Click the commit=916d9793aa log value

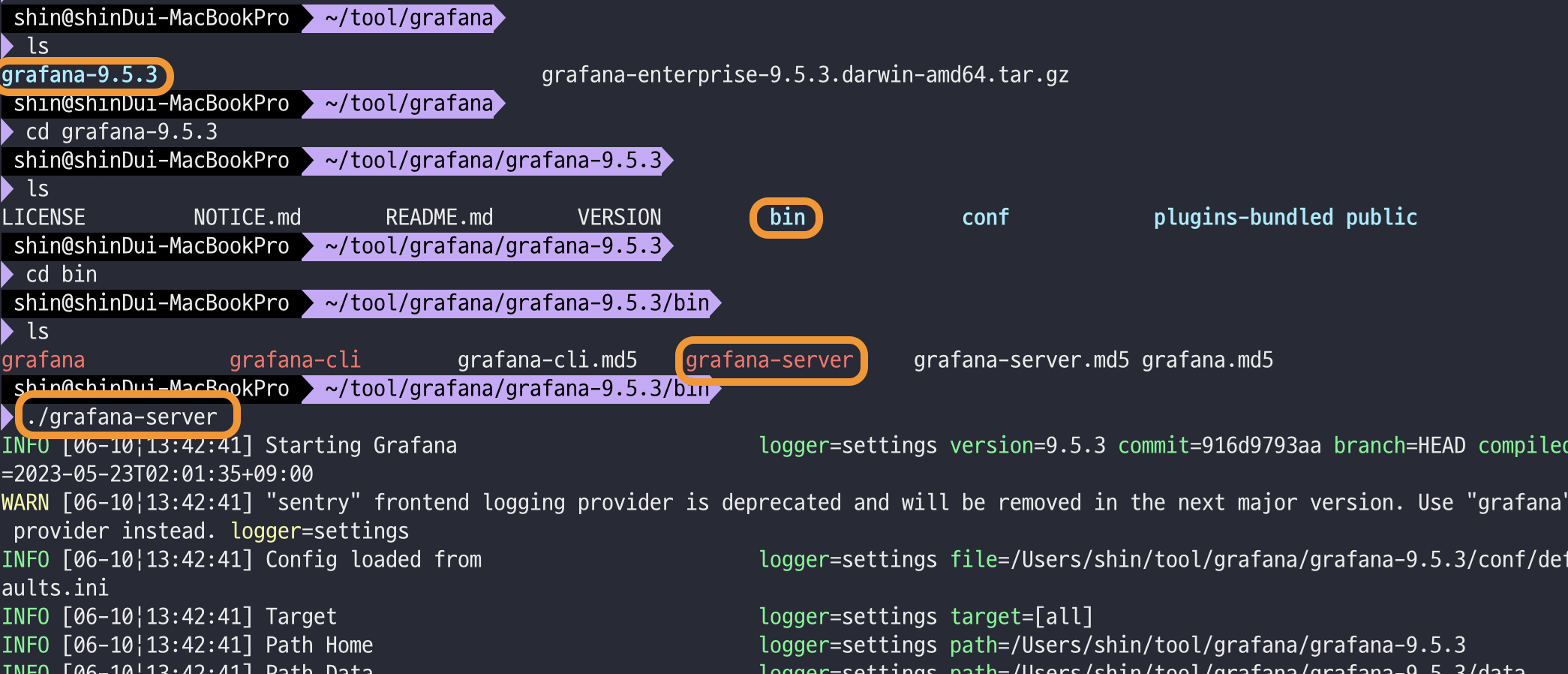pos(1219,446)
